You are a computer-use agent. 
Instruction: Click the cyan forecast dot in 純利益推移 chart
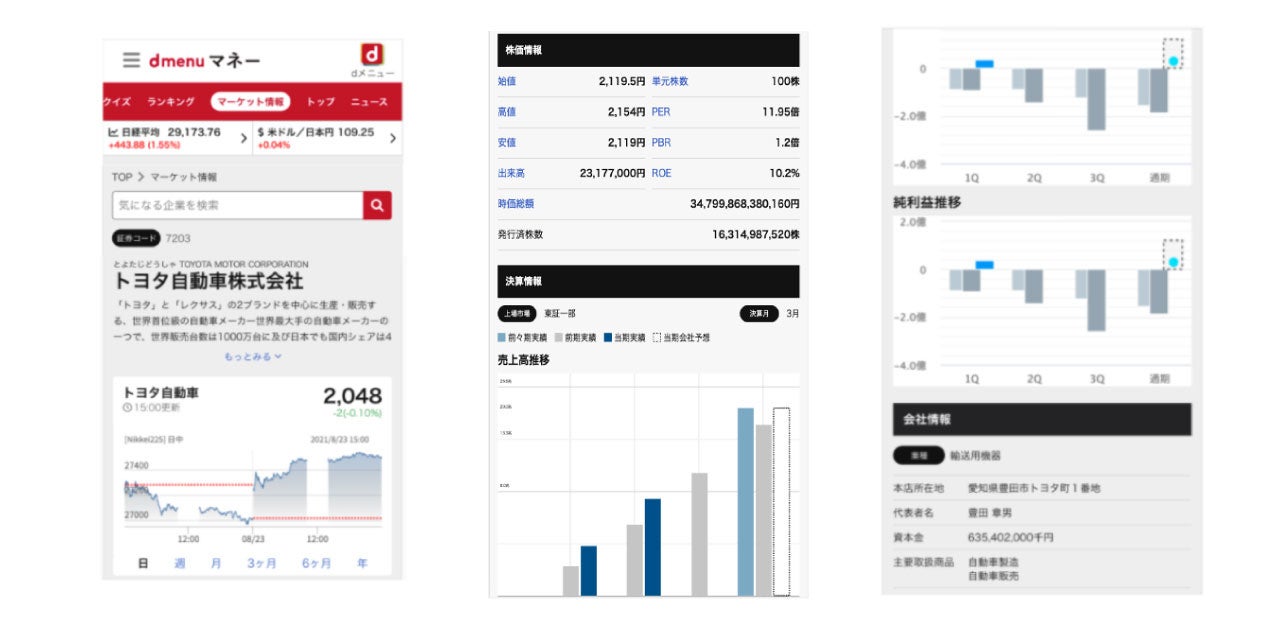[1173, 263]
